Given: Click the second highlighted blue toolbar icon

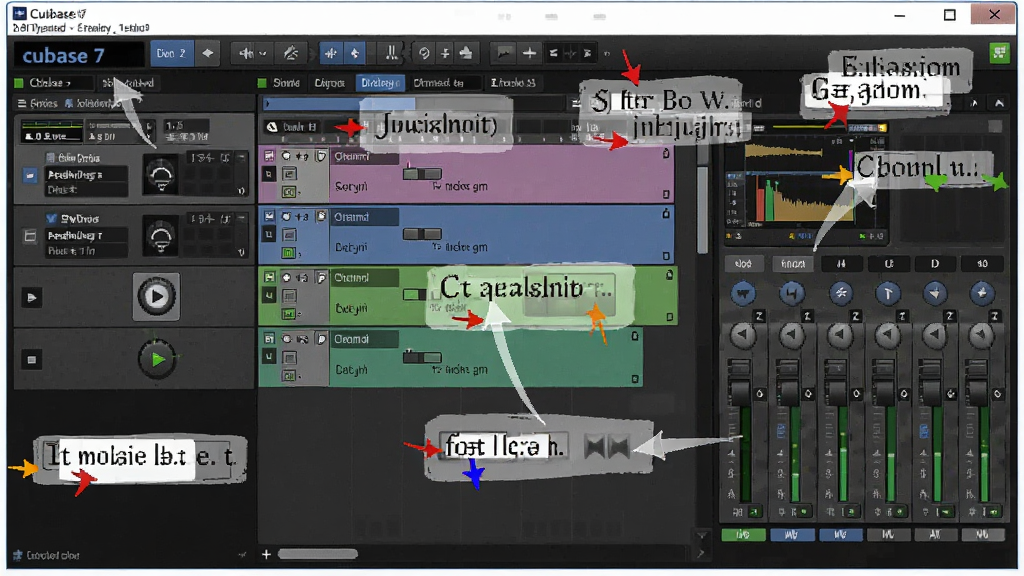Looking at the screenshot, I should pos(355,54).
